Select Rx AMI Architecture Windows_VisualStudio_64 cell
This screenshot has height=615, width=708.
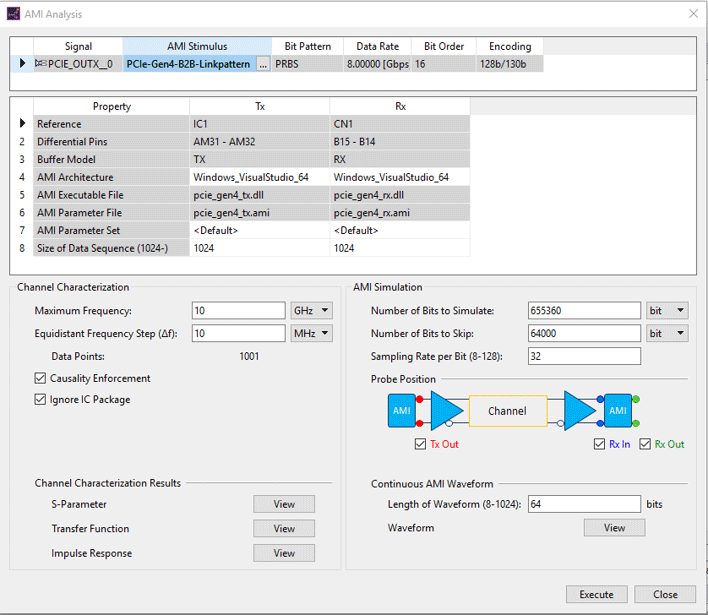400,177
